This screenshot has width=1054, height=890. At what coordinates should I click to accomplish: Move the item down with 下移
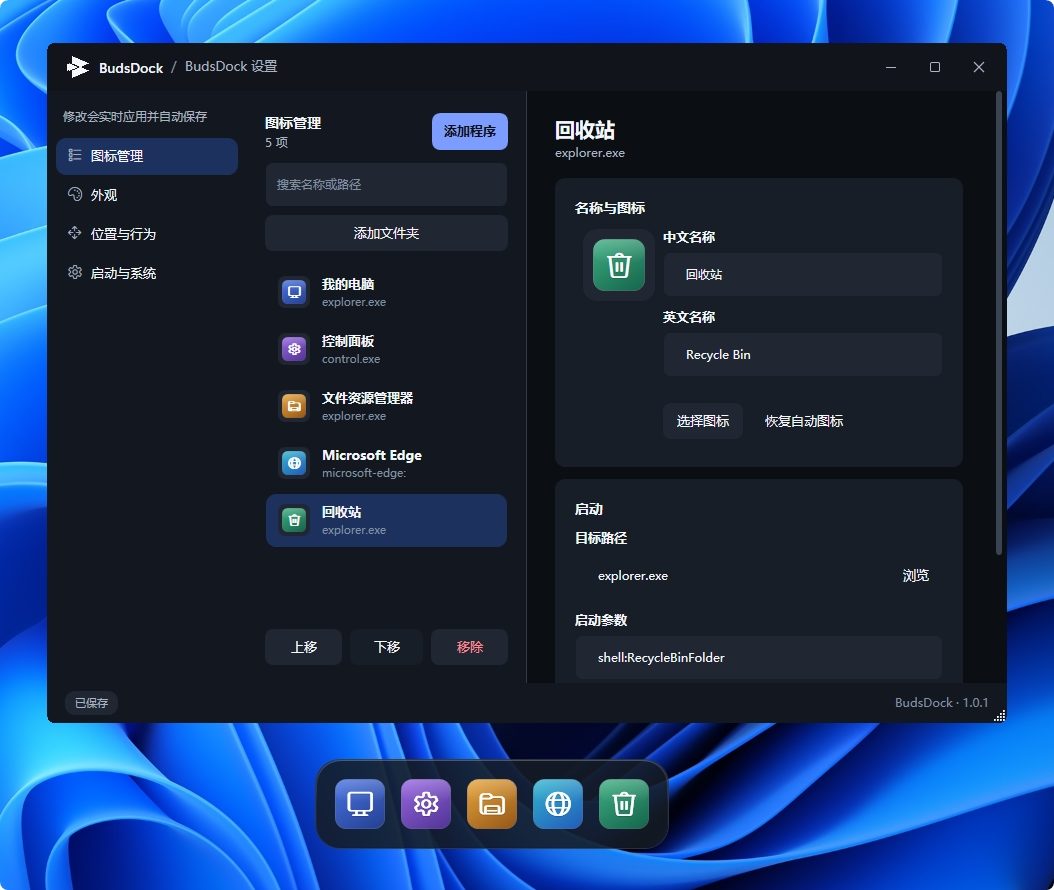tap(387, 647)
